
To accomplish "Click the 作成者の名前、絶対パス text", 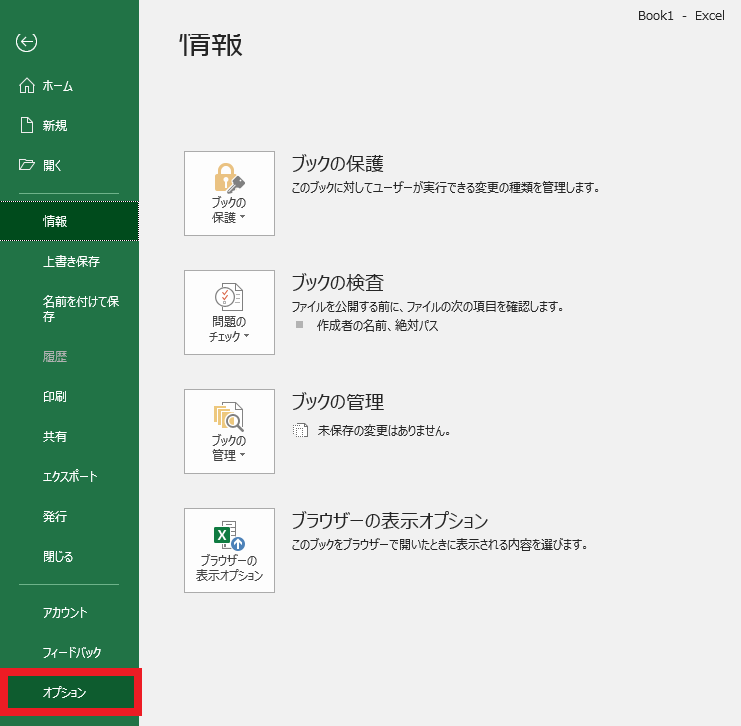I will (x=378, y=325).
